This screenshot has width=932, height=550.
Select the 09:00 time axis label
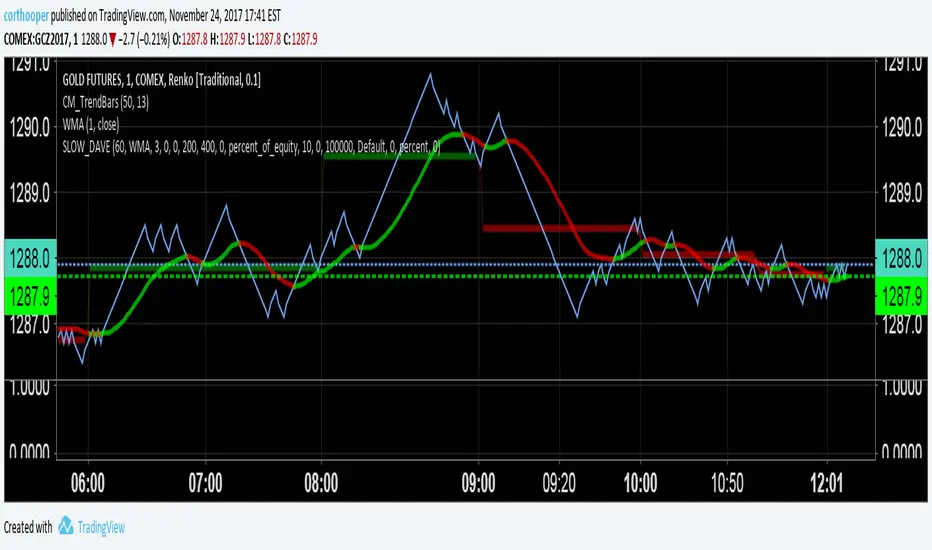[478, 483]
